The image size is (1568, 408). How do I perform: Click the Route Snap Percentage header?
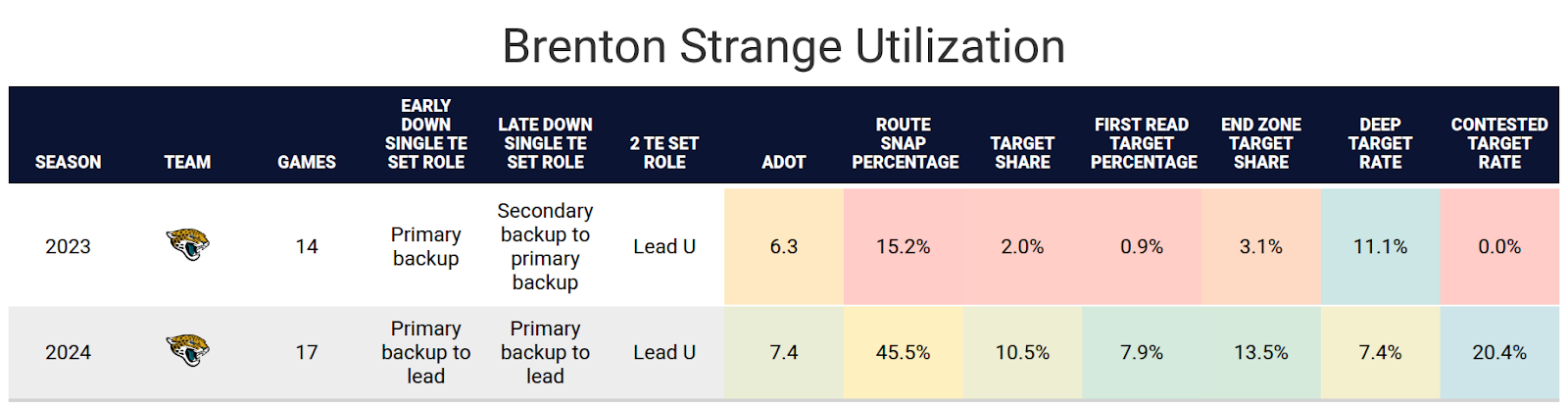(904, 143)
